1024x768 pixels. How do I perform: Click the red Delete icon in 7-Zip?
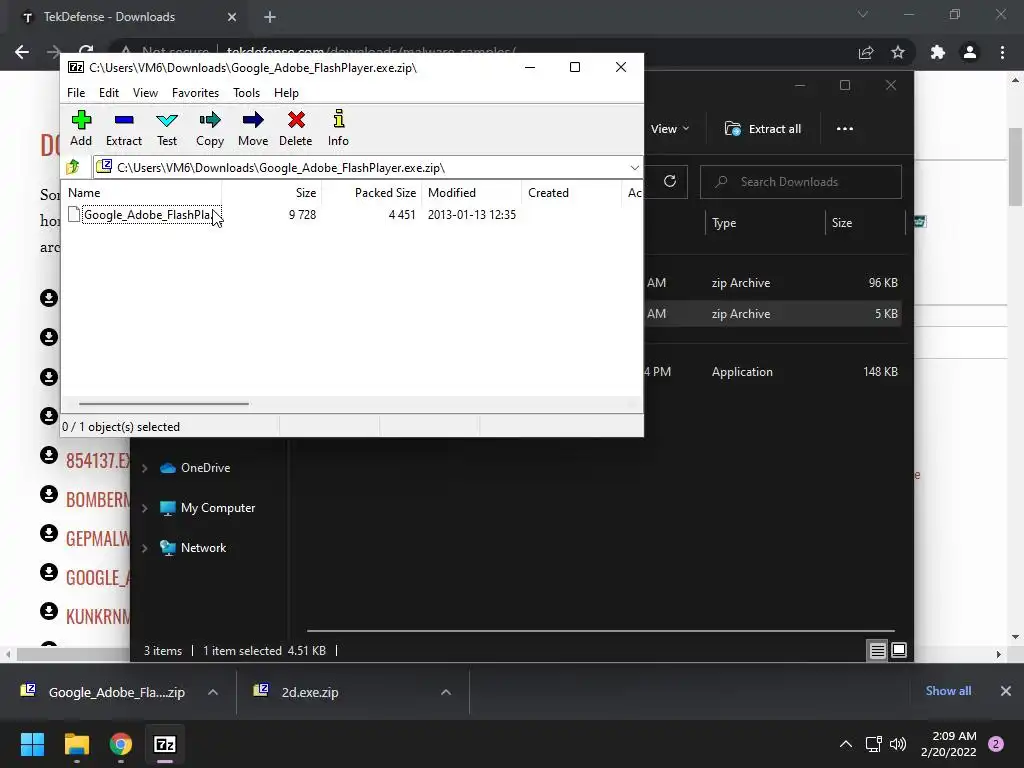coord(296,129)
